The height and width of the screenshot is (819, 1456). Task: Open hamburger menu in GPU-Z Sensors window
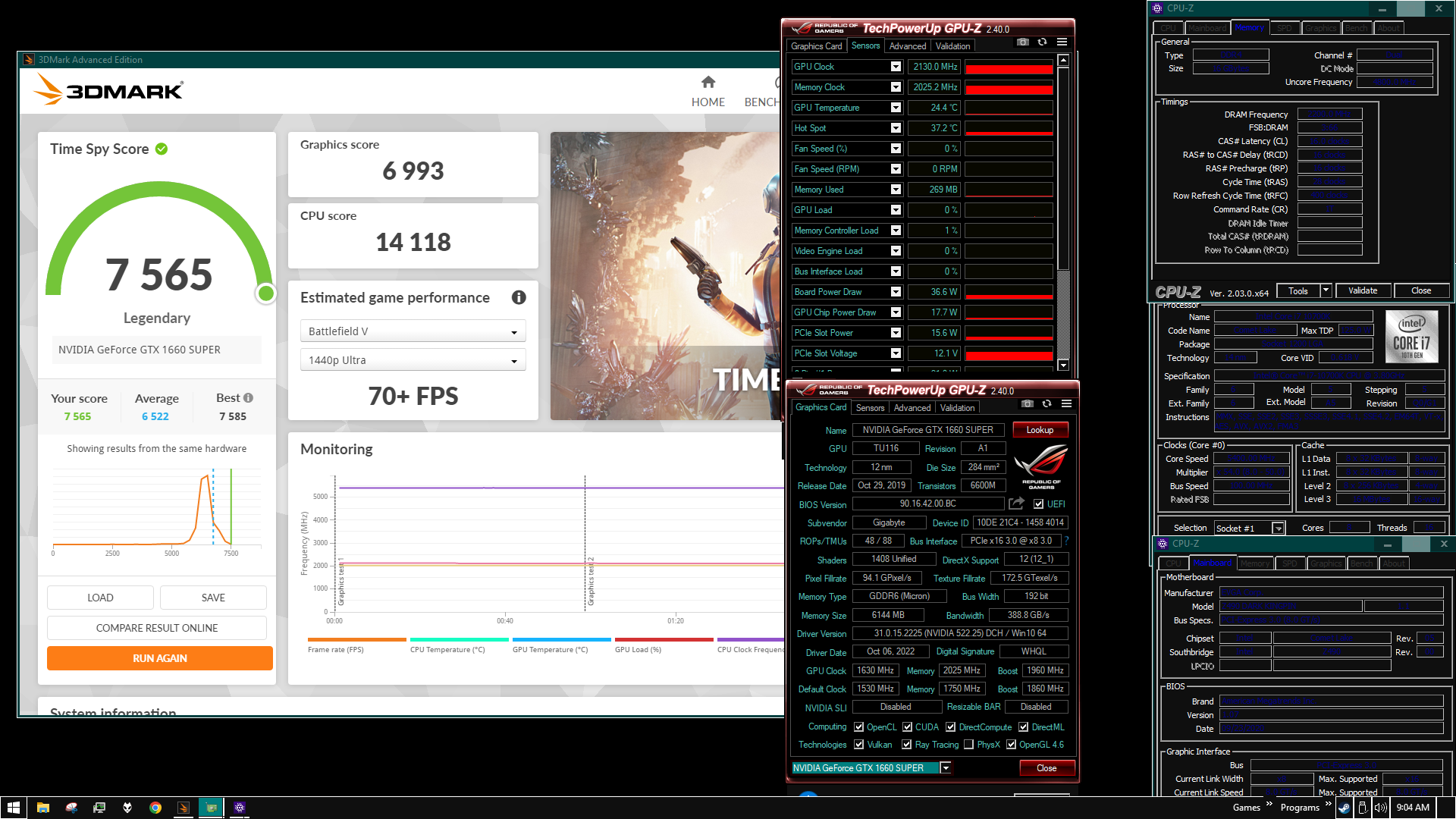coord(1062,42)
